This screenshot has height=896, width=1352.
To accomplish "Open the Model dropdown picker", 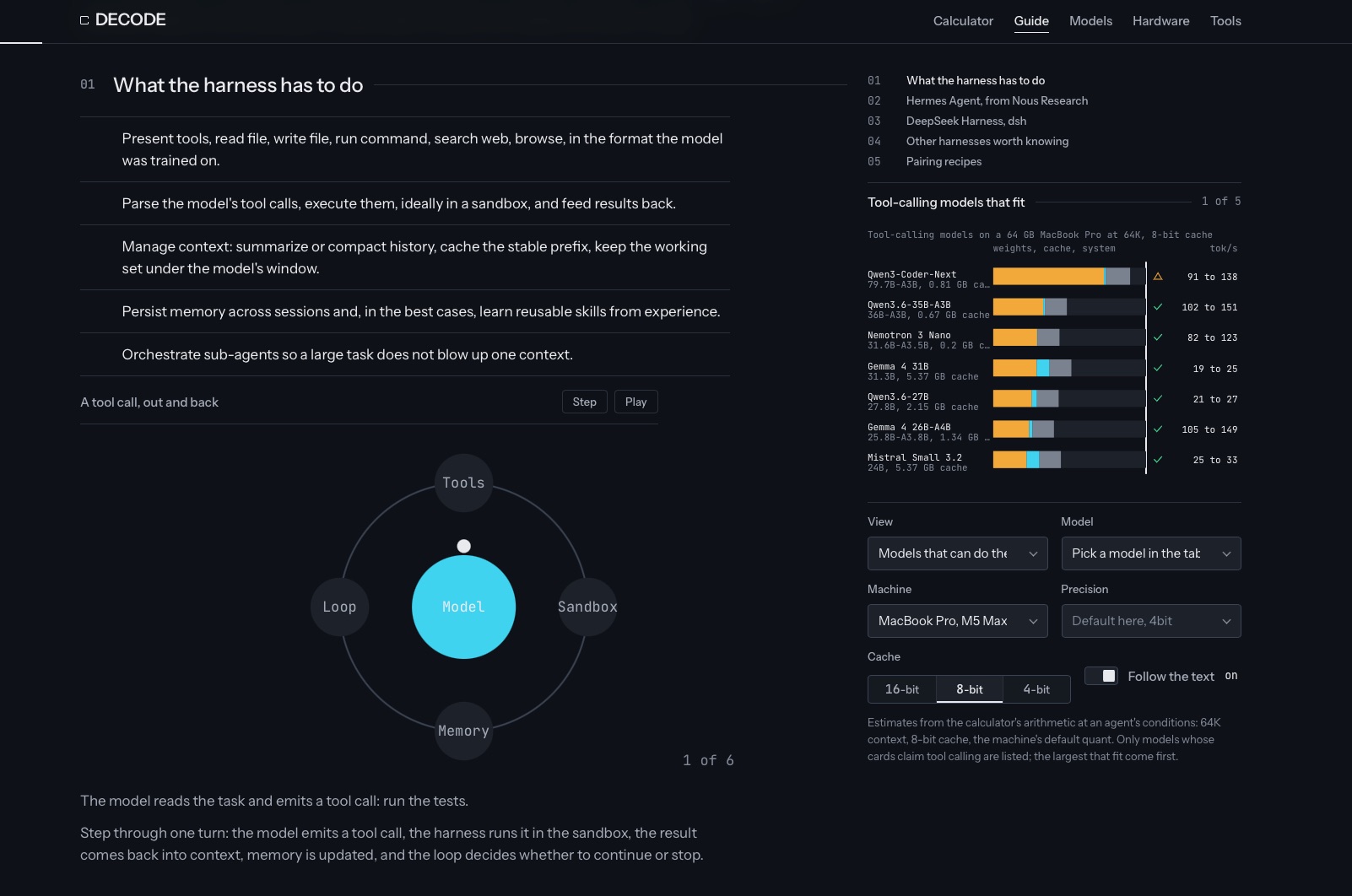I will pos(1151,553).
